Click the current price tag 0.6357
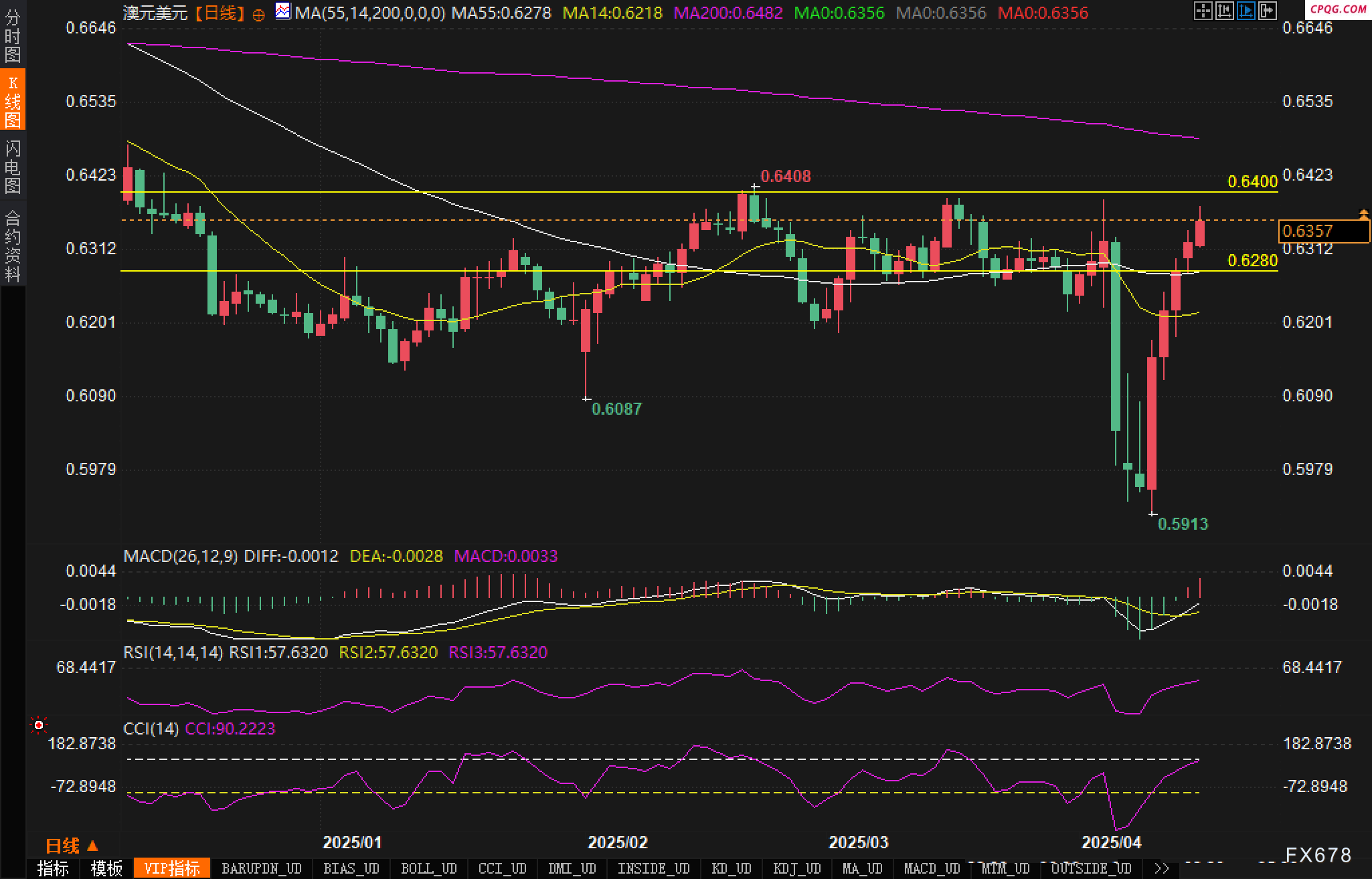The height and width of the screenshot is (879, 1372). coord(1324,231)
